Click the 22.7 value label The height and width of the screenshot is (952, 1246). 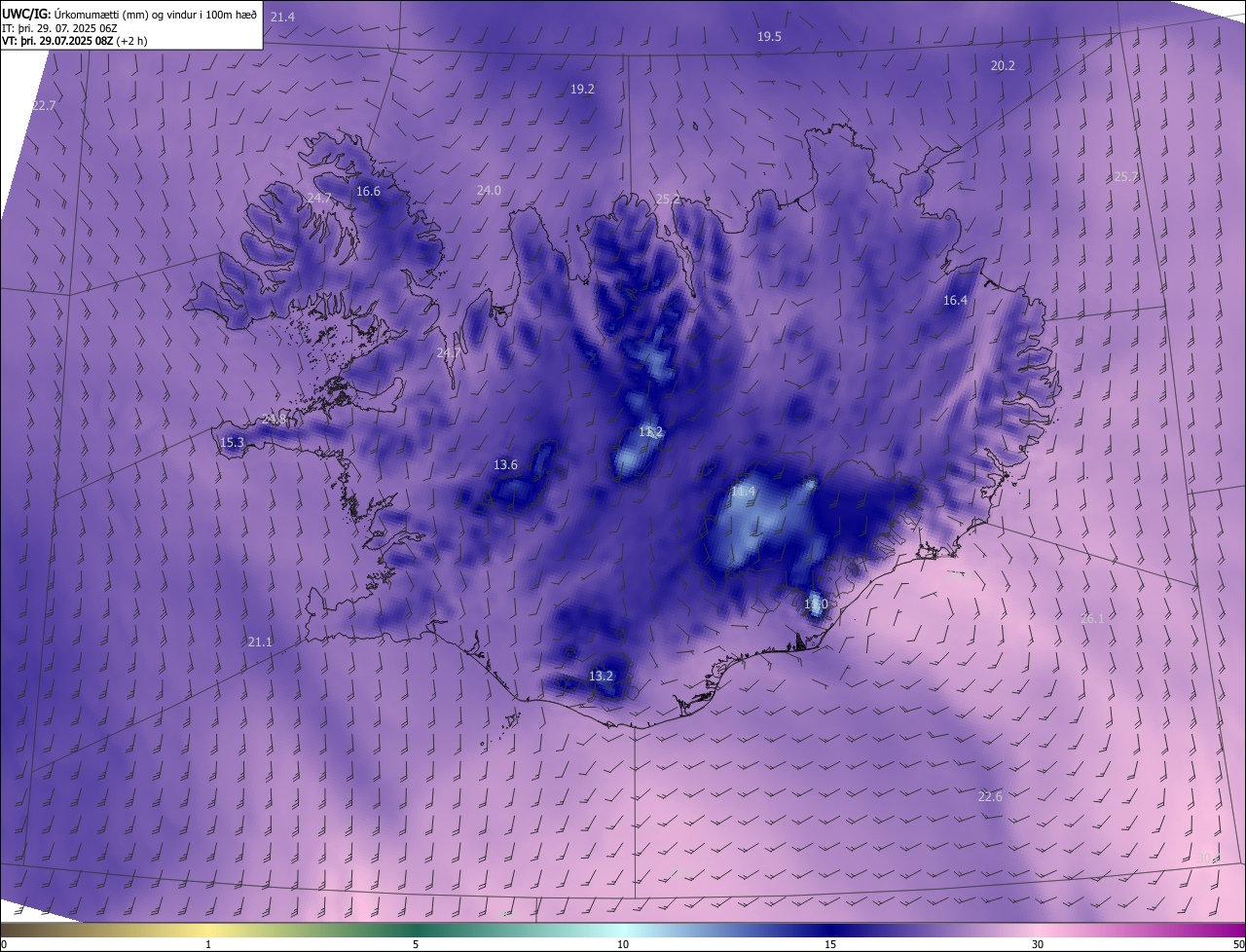point(44,105)
